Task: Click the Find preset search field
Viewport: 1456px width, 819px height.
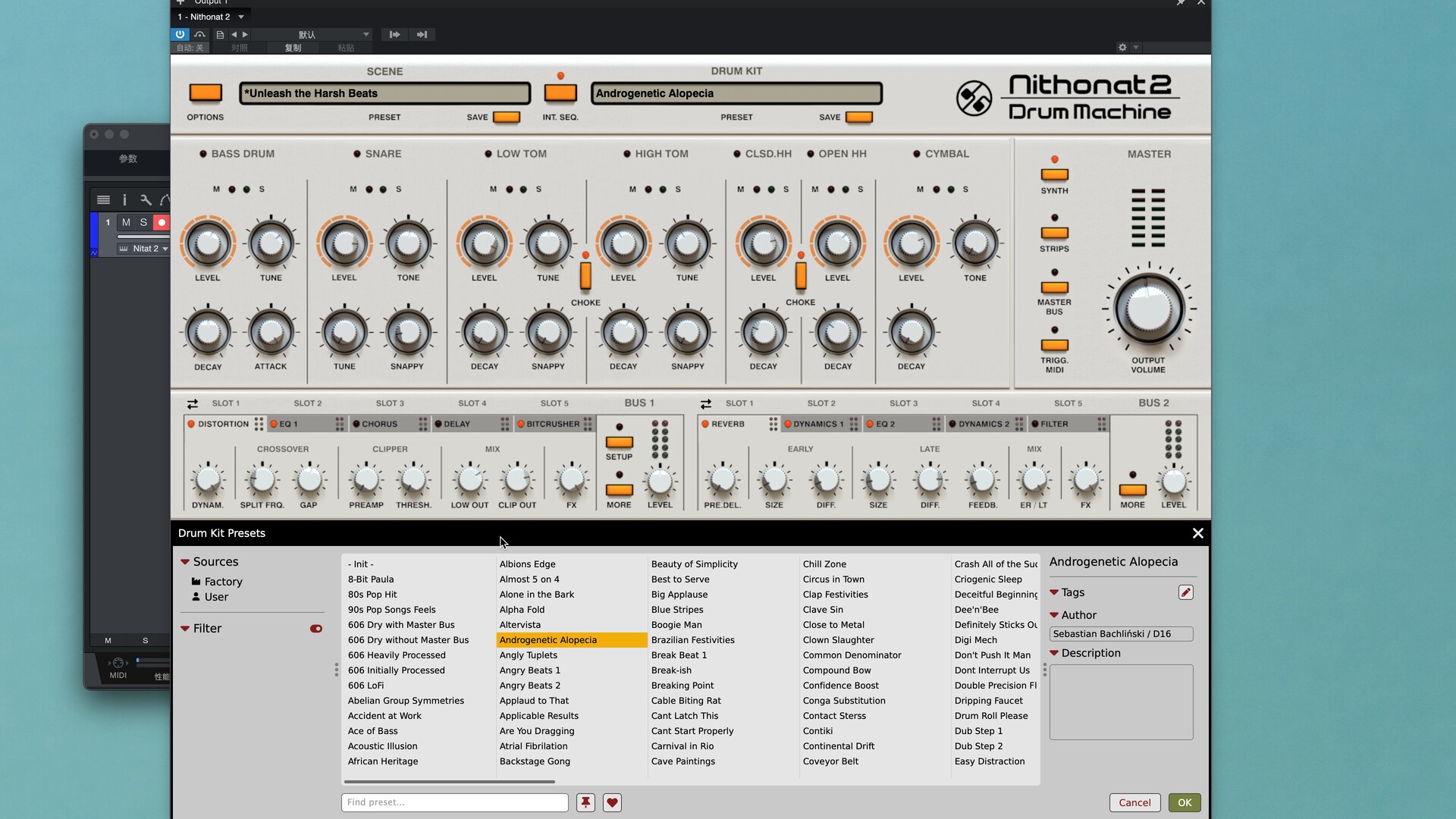Action: tap(454, 802)
